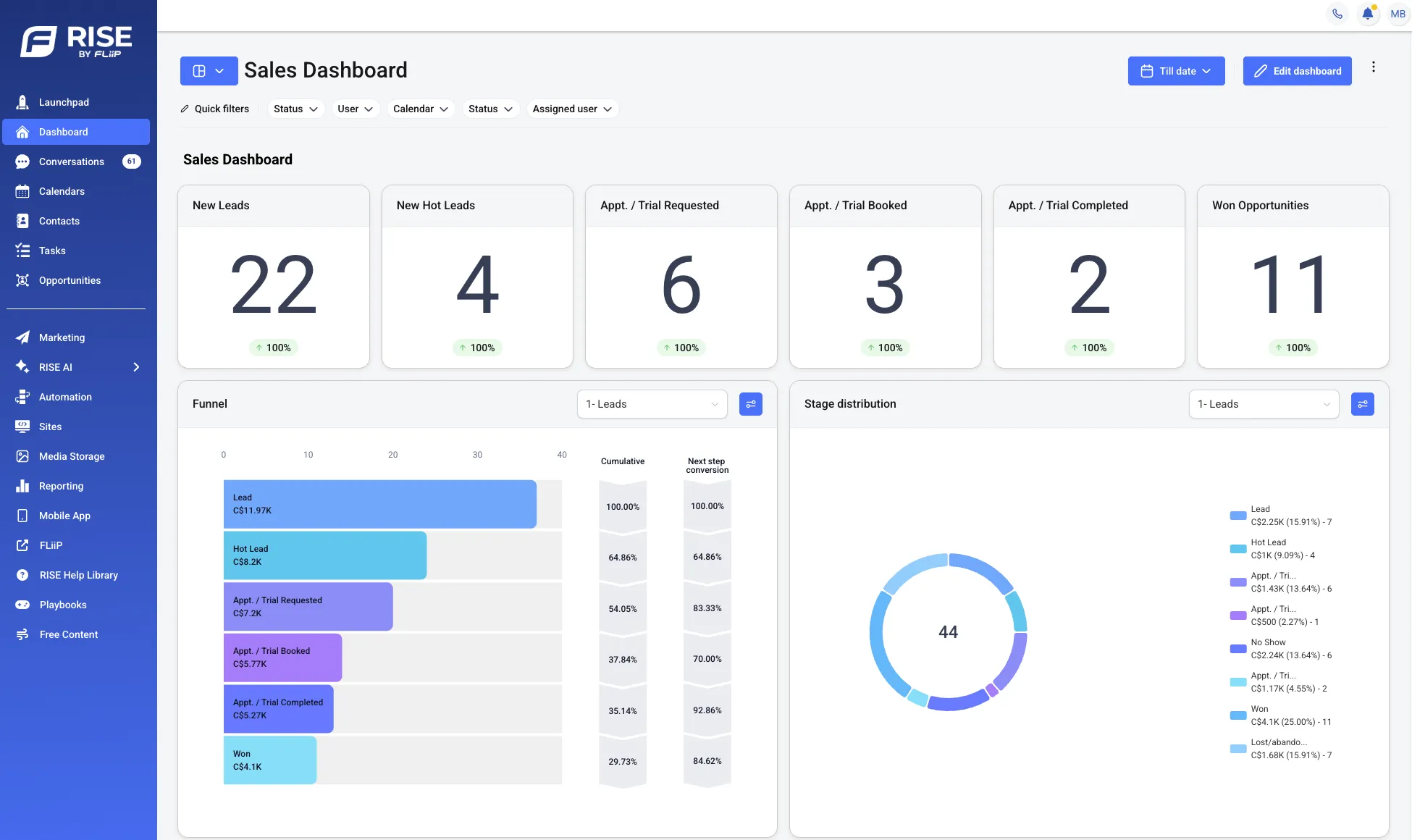The width and height of the screenshot is (1412, 840).
Task: Open the three-dot more options menu
Action: coord(1373,67)
